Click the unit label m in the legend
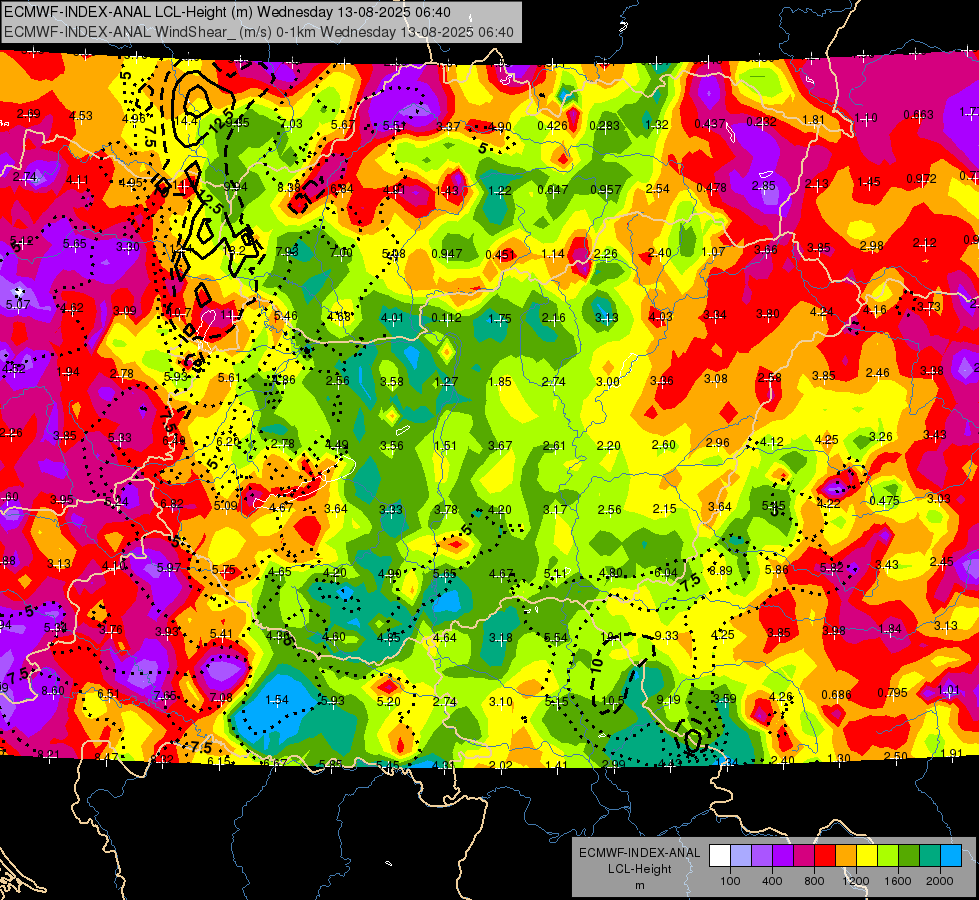 [639, 885]
